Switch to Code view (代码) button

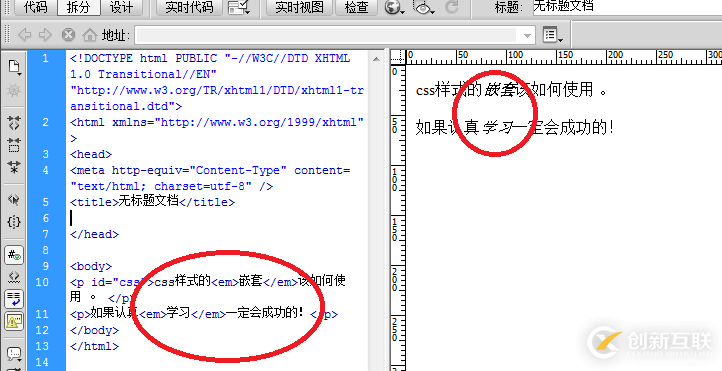click(36, 7)
